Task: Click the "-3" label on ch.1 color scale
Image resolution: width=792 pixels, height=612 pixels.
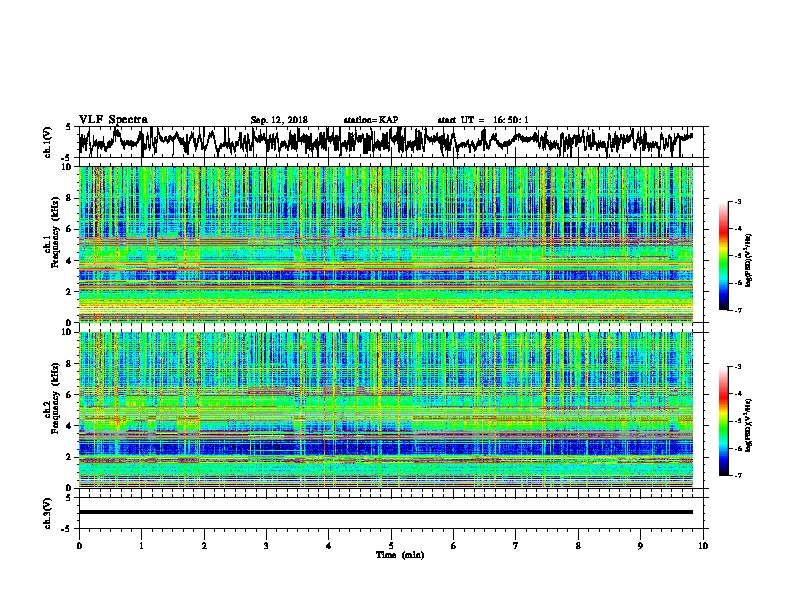Action: [x=737, y=202]
